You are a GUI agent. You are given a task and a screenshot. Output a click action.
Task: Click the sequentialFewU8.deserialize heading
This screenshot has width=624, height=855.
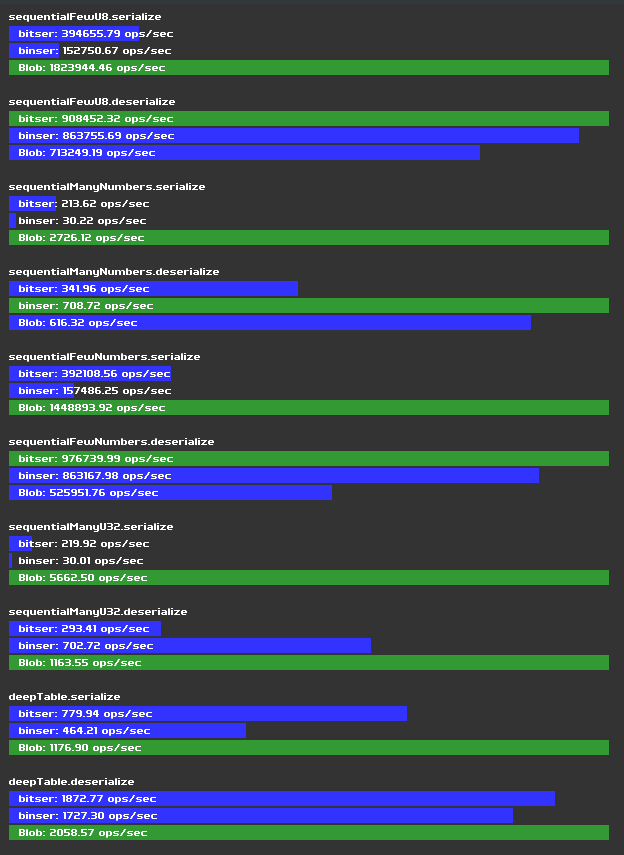92,101
